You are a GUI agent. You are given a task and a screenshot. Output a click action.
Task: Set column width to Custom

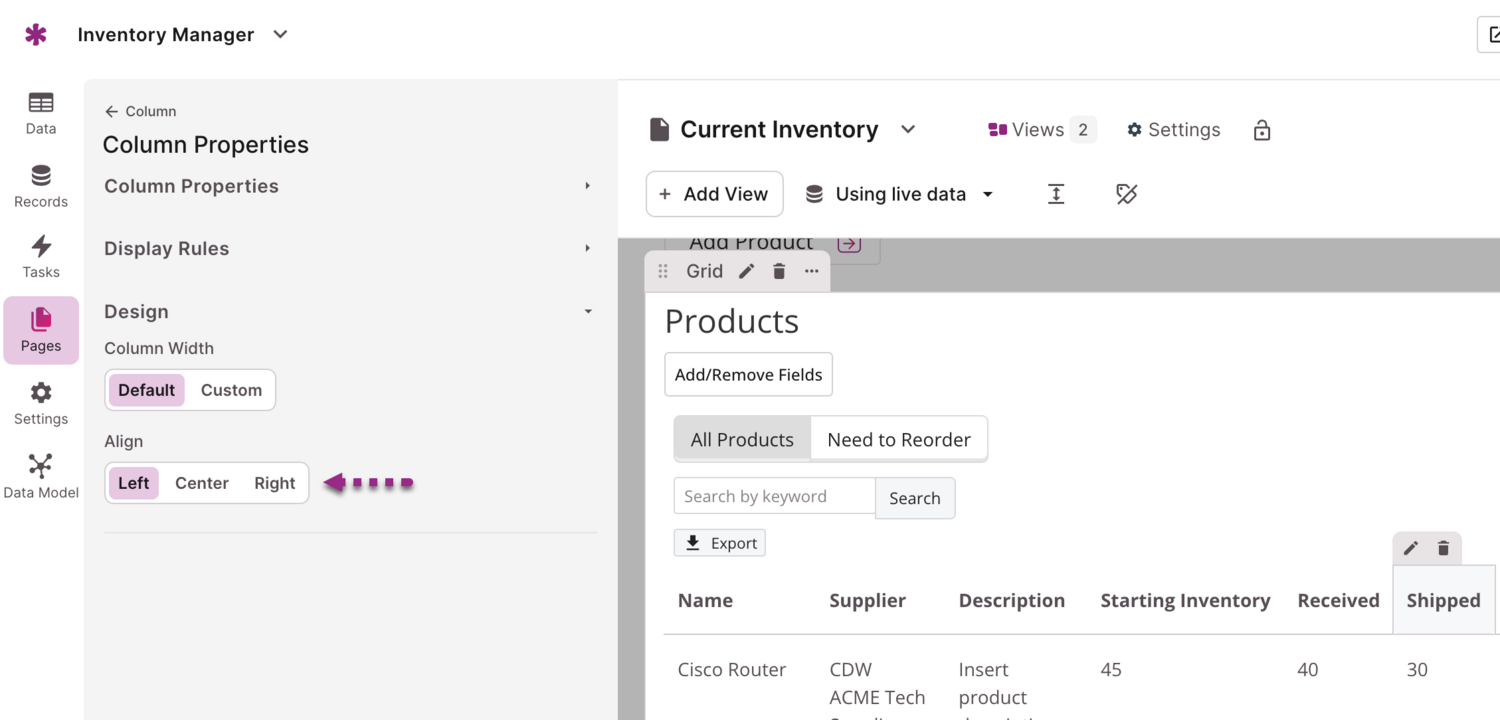click(231, 390)
